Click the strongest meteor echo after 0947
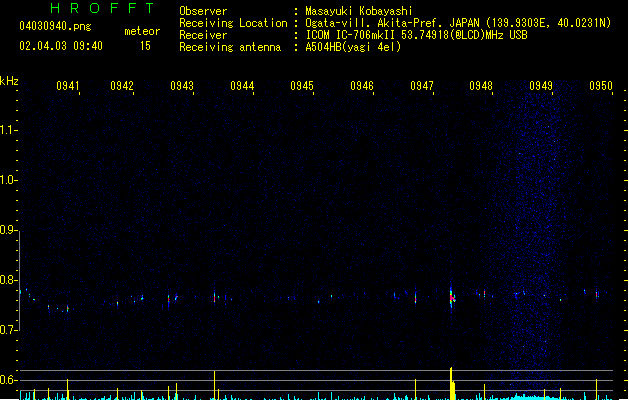The width and height of the screenshot is (629, 400). click(x=452, y=298)
